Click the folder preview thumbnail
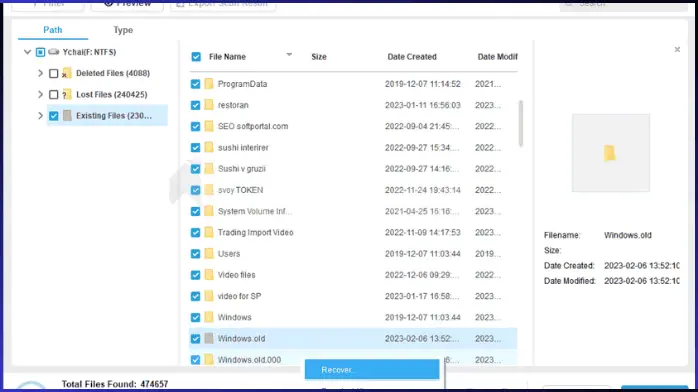 (610, 153)
